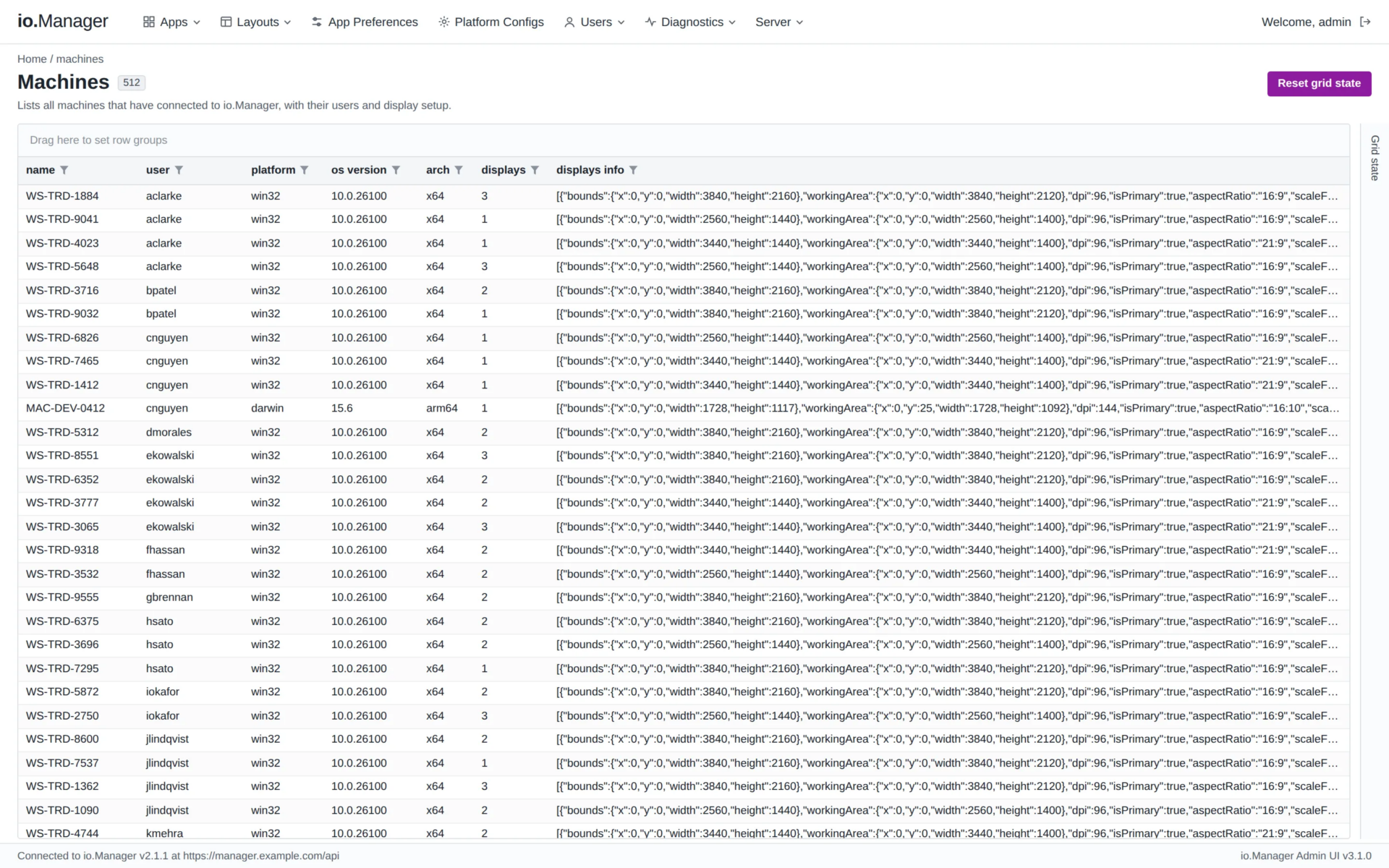Click the logout icon beside Welcome, admin
This screenshot has height=868, width=1389.
pos(1365,22)
